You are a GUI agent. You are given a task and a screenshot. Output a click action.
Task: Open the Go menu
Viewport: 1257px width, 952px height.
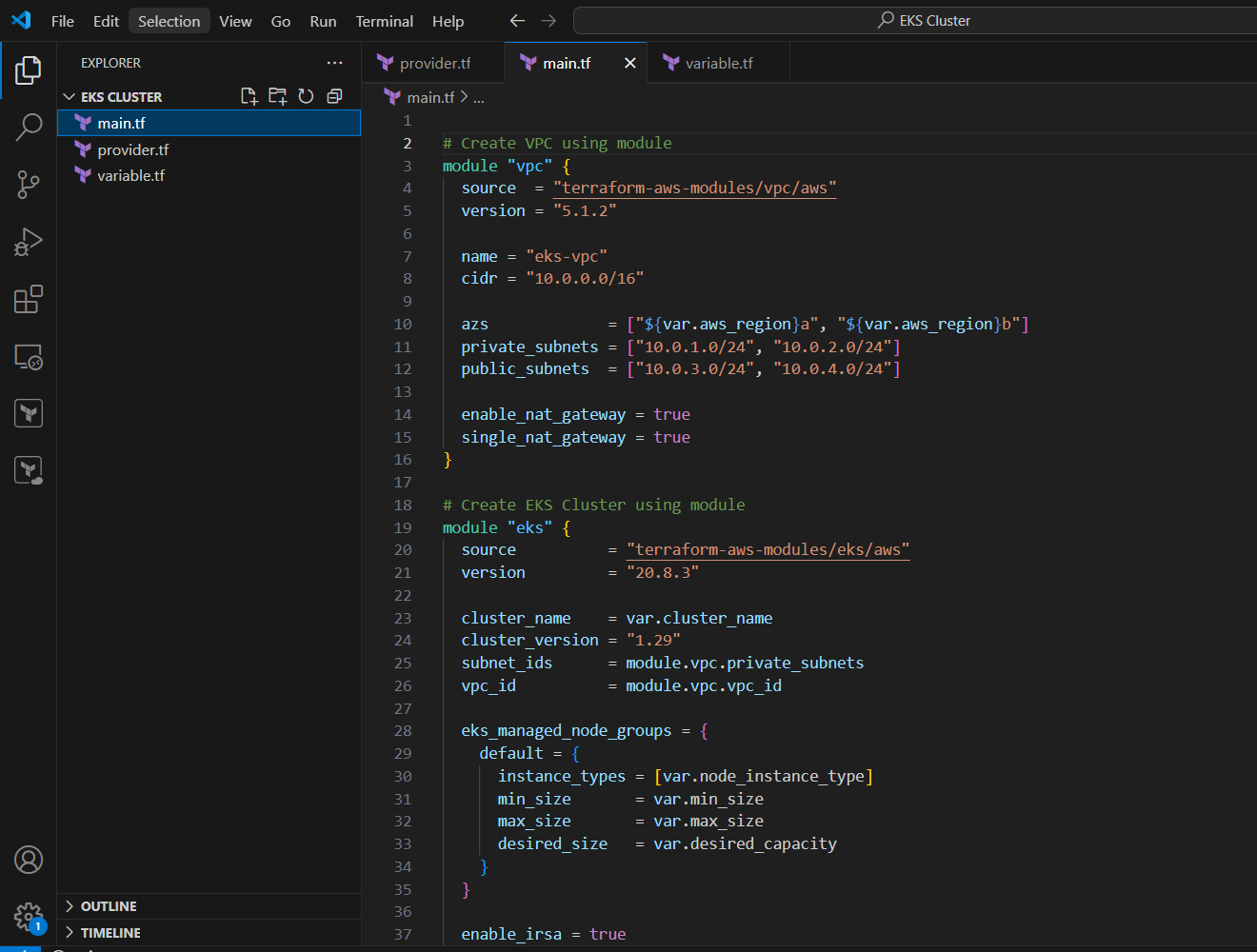click(x=281, y=21)
